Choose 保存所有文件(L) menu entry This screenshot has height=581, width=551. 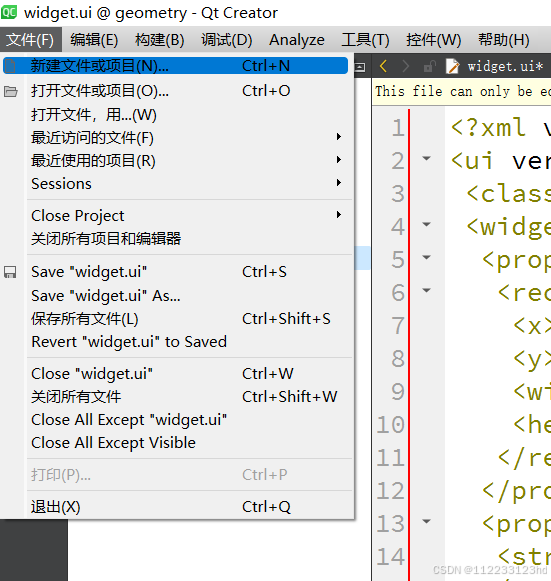pyautogui.click(x=175, y=319)
